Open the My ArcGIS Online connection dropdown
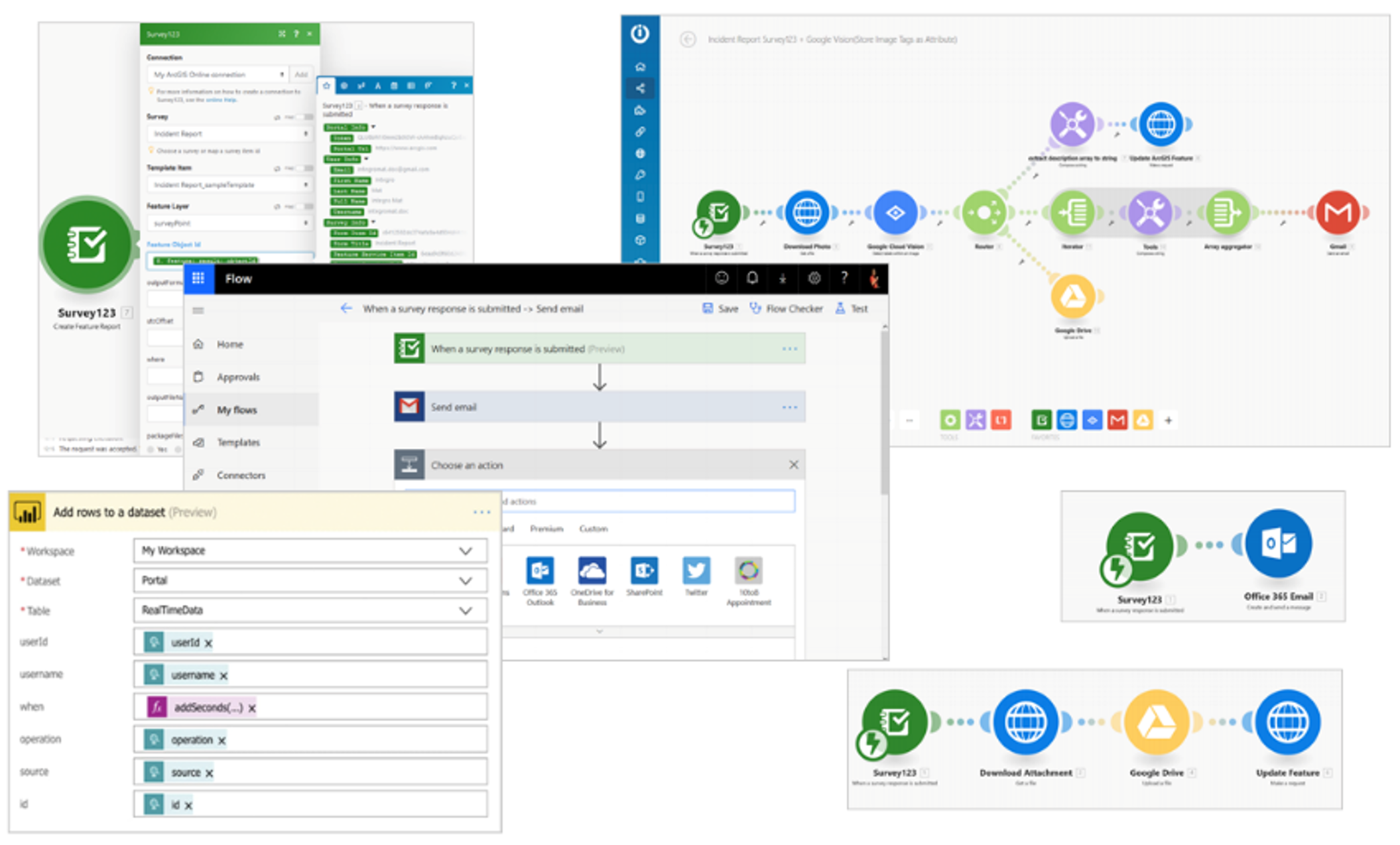The height and width of the screenshot is (845, 1400). click(218, 74)
